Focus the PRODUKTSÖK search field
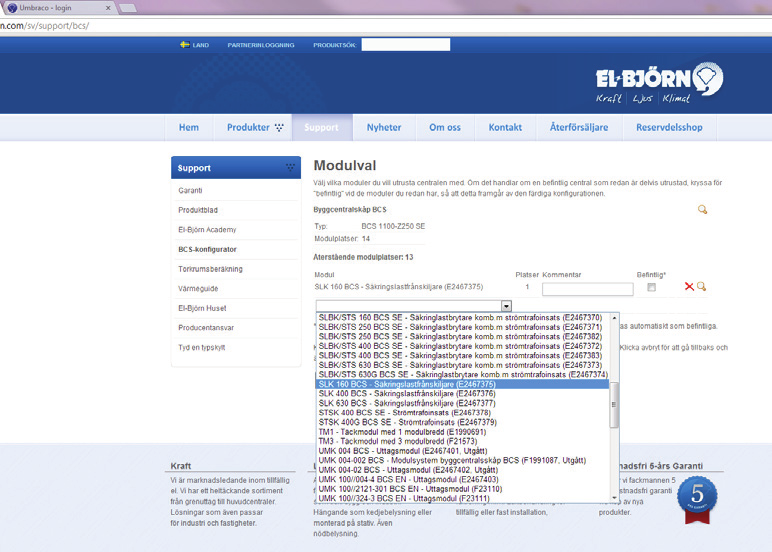The image size is (772, 552). 406,45
